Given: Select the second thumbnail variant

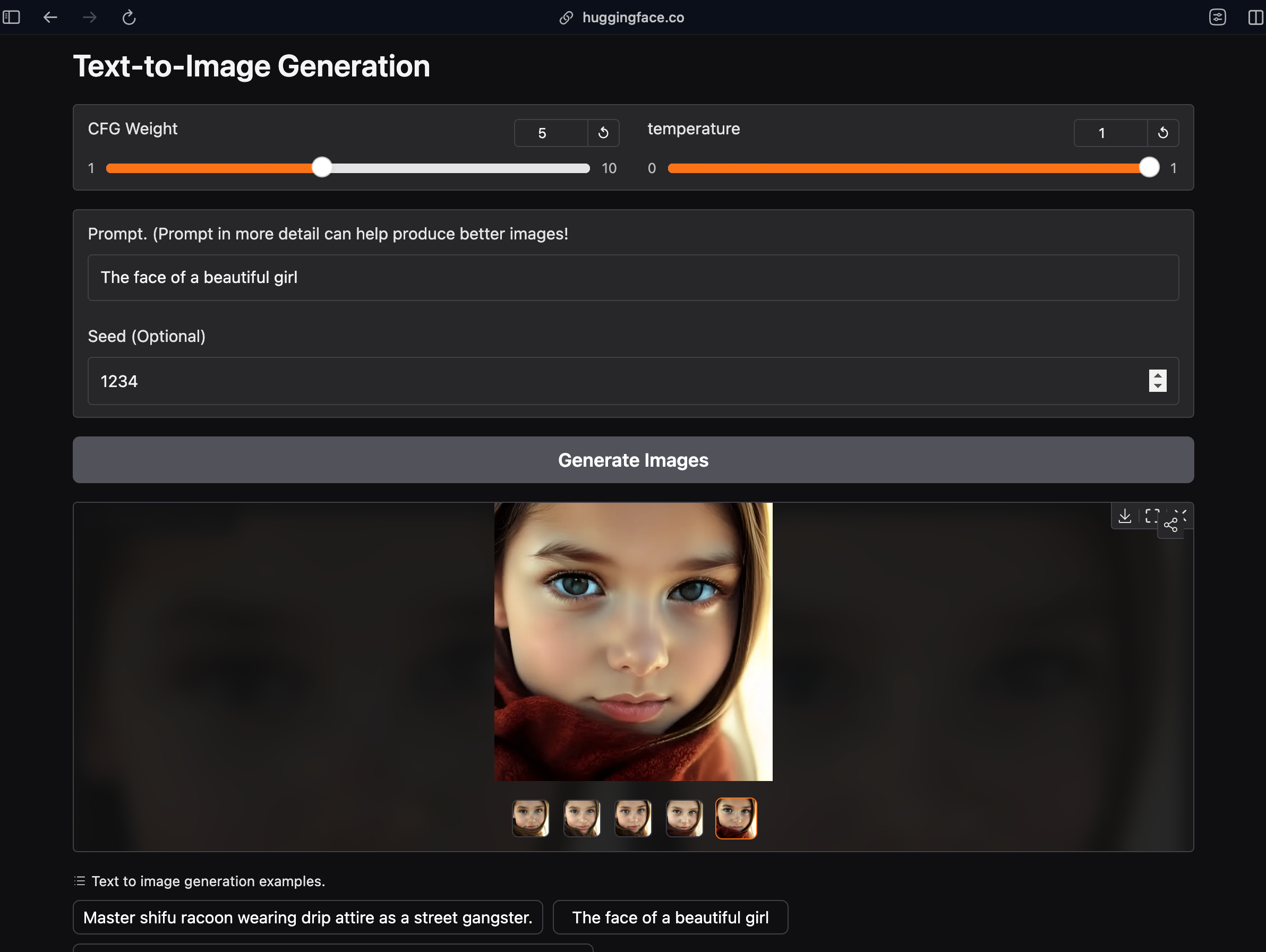Looking at the screenshot, I should tap(581, 816).
